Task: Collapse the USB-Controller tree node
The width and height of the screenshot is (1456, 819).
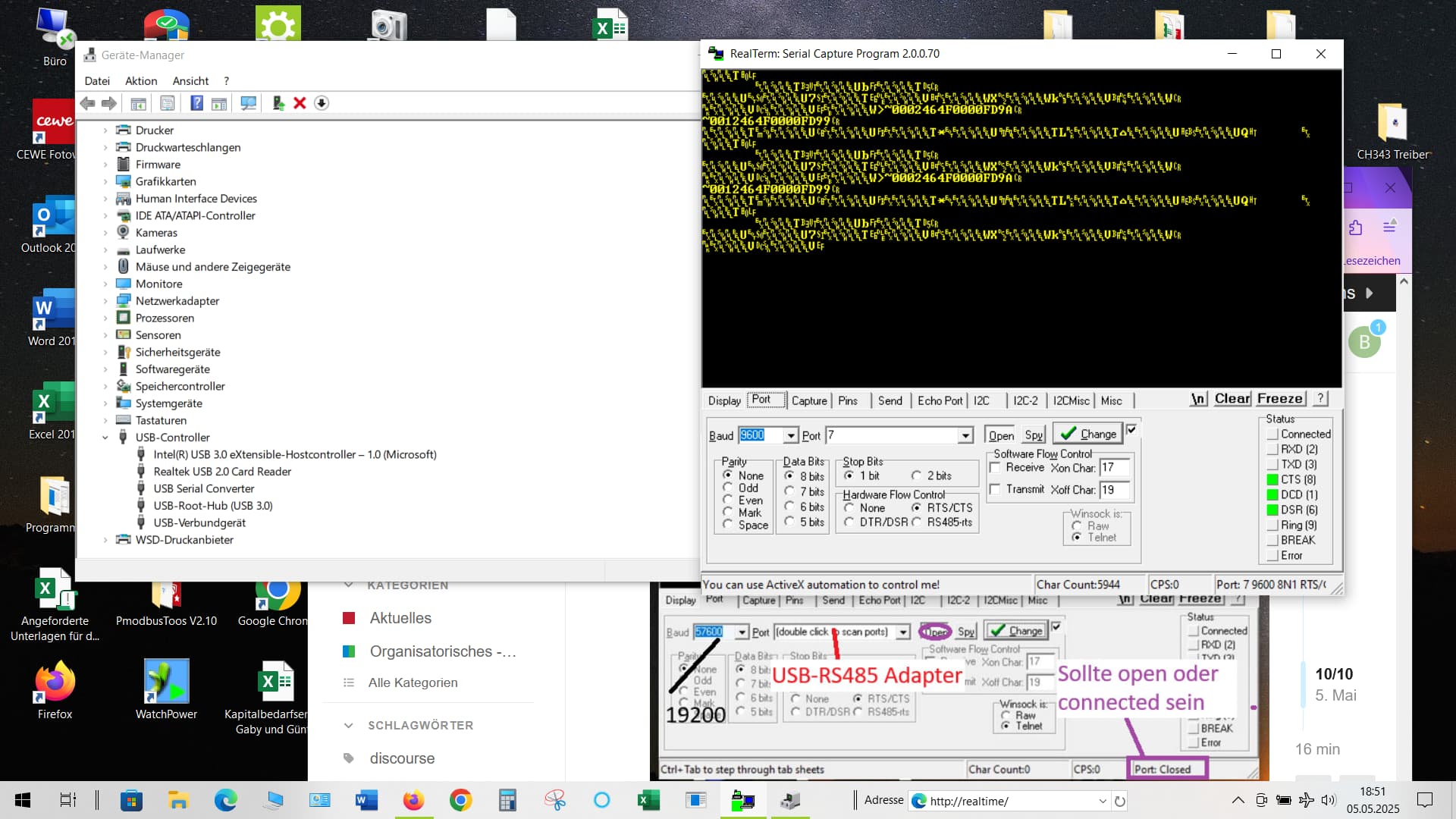Action: point(105,438)
